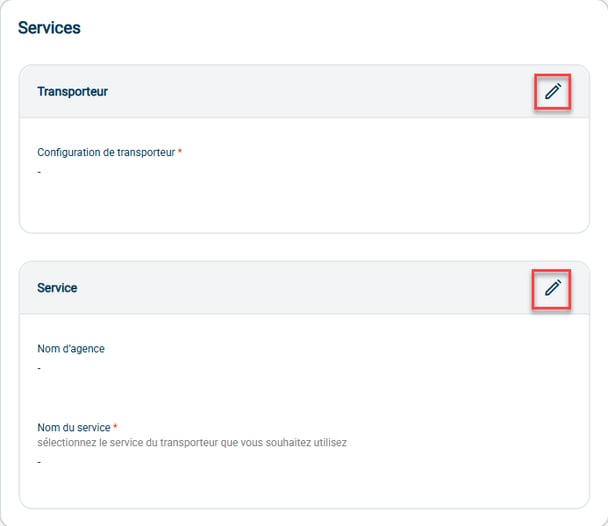Select the Configuration de transporteur label
The width and height of the screenshot is (608, 526).
tap(106, 153)
